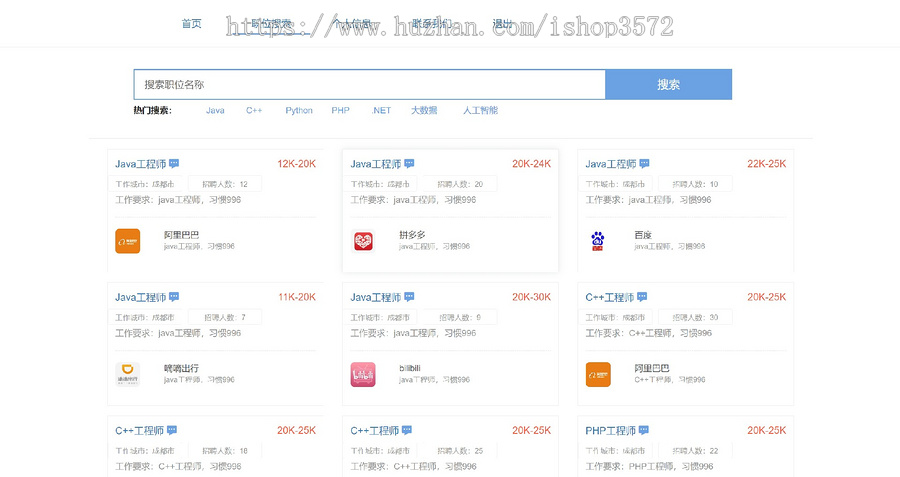This screenshot has height=477, width=900.
Task: Pick the Python hot search keyword
Action: point(299,110)
